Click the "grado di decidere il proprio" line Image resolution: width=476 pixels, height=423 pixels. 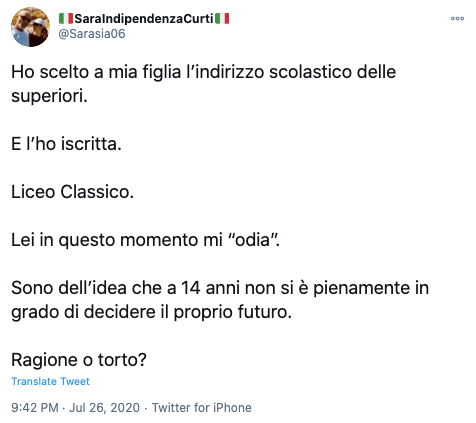pos(122,312)
